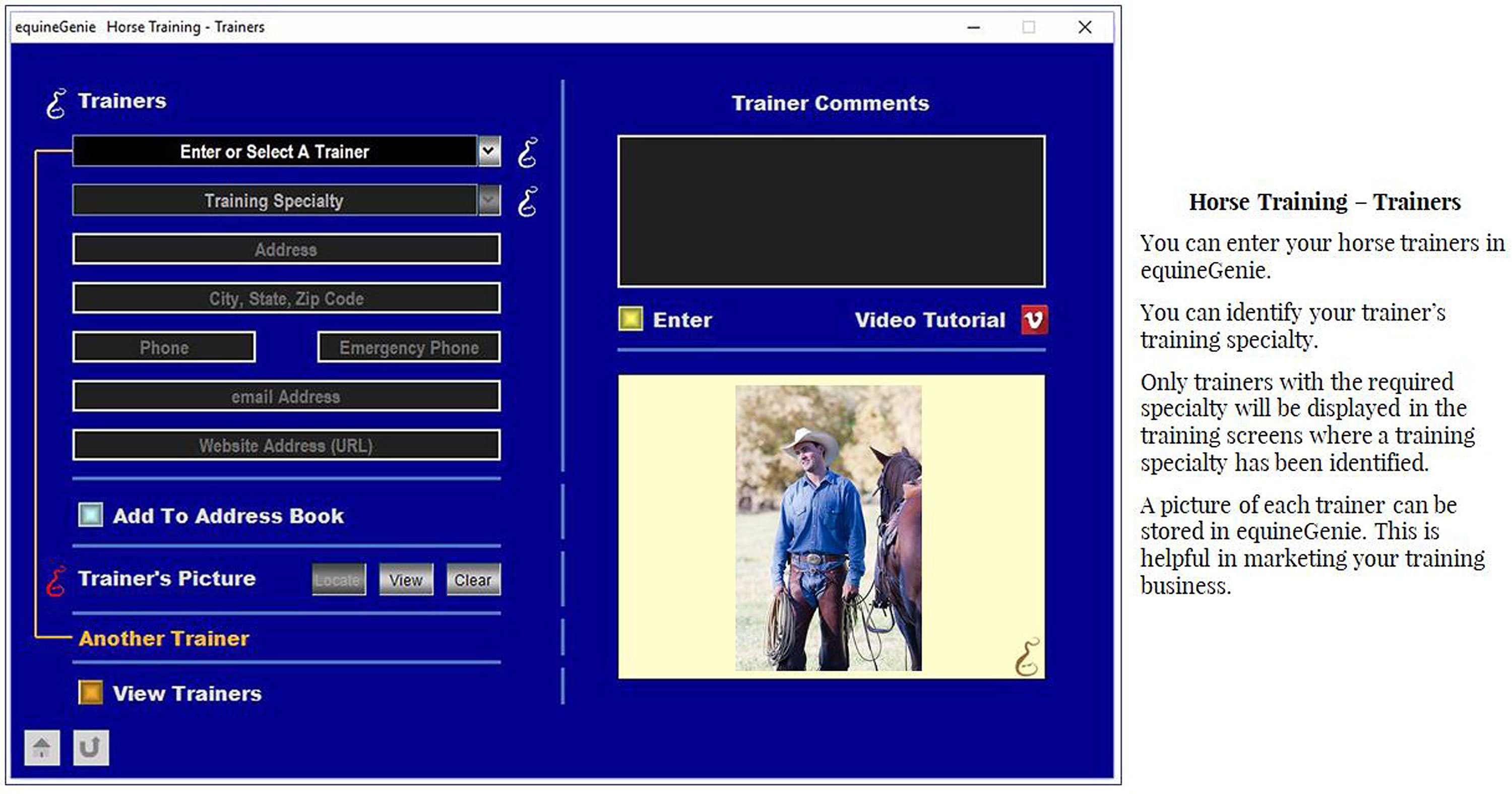
Task: Click the trainer selection dropdown arrow
Action: (488, 152)
